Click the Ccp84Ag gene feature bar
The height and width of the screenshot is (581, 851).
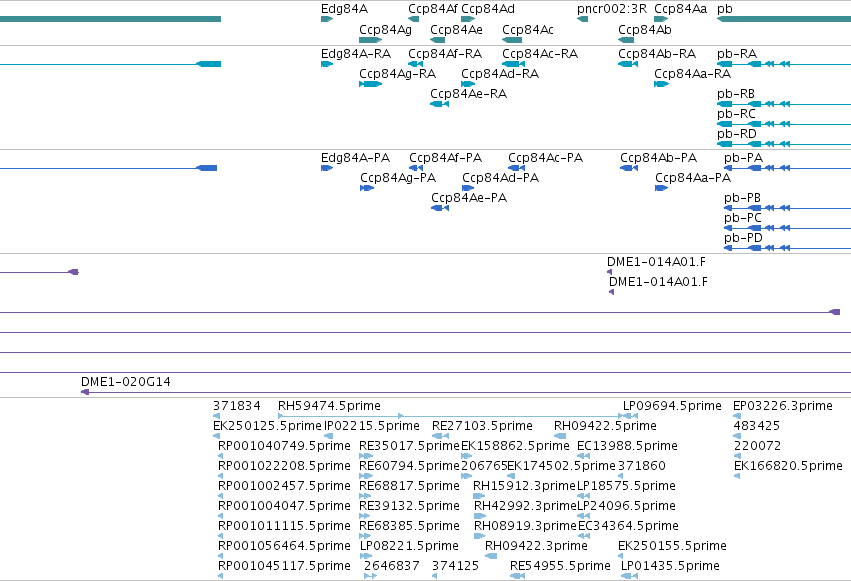(371, 40)
